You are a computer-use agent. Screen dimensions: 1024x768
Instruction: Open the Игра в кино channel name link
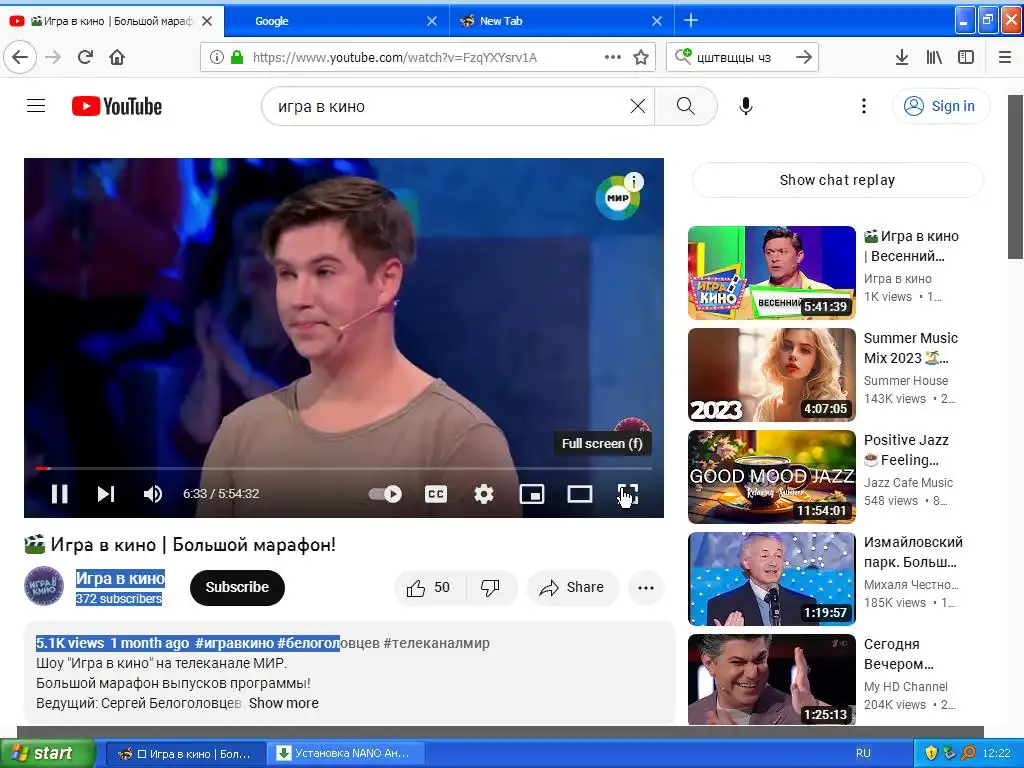coord(120,578)
